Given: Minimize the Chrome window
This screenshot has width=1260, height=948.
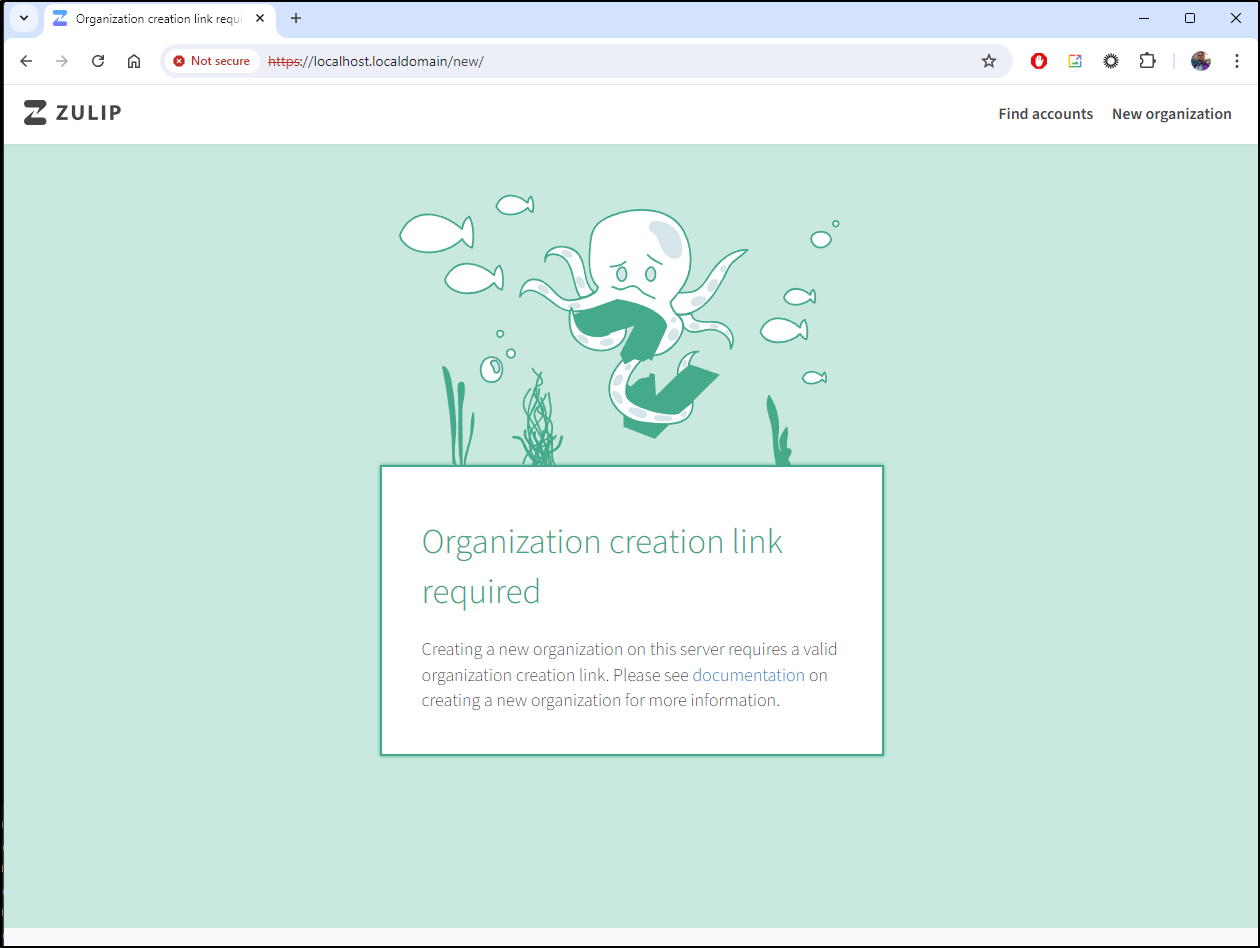Looking at the screenshot, I should pyautogui.click(x=1143, y=18).
